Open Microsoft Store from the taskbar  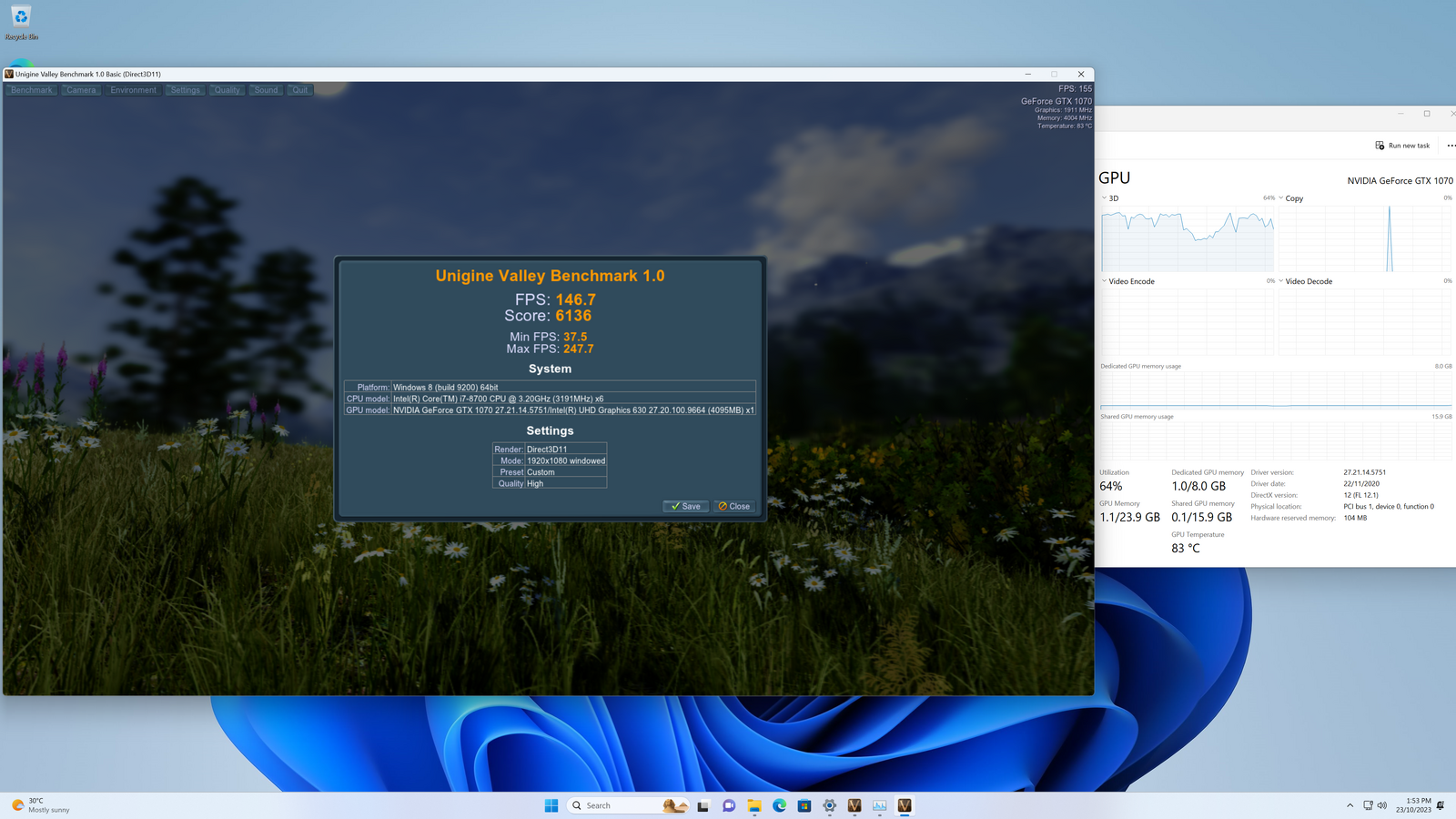pos(804,805)
